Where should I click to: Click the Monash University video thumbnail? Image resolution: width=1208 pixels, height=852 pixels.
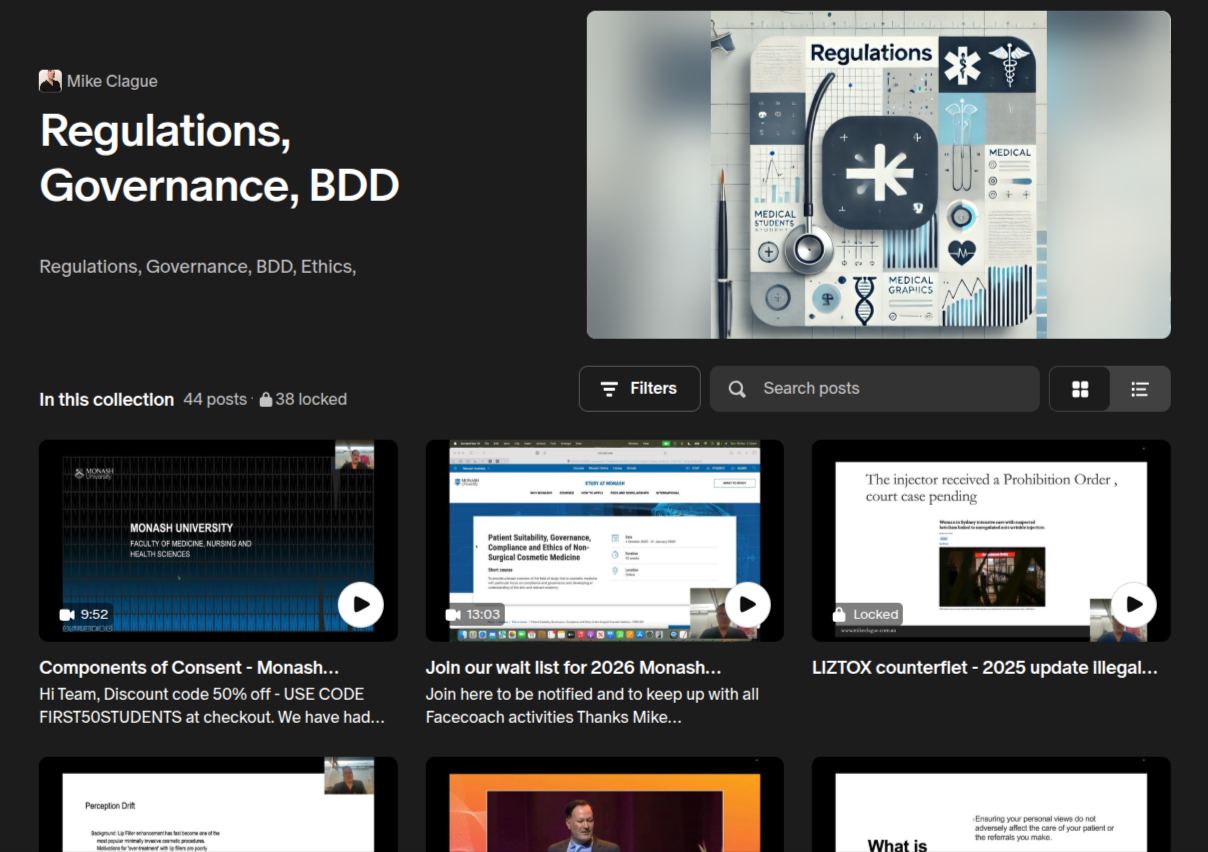(x=218, y=540)
